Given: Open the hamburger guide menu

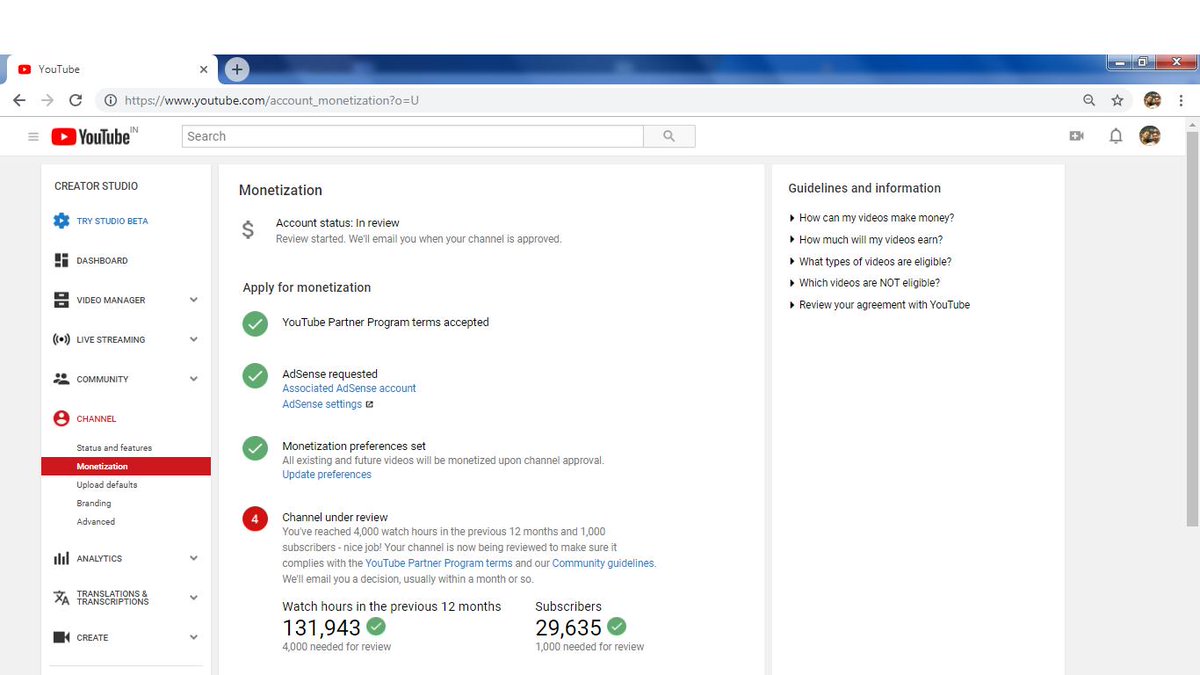Looking at the screenshot, I should [33, 137].
